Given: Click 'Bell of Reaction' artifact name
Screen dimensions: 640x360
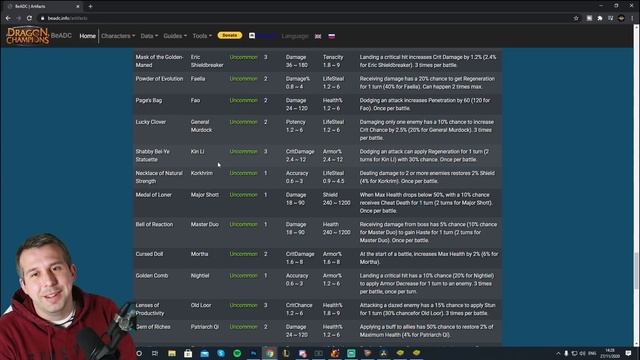Looking at the screenshot, I should click(154, 224).
